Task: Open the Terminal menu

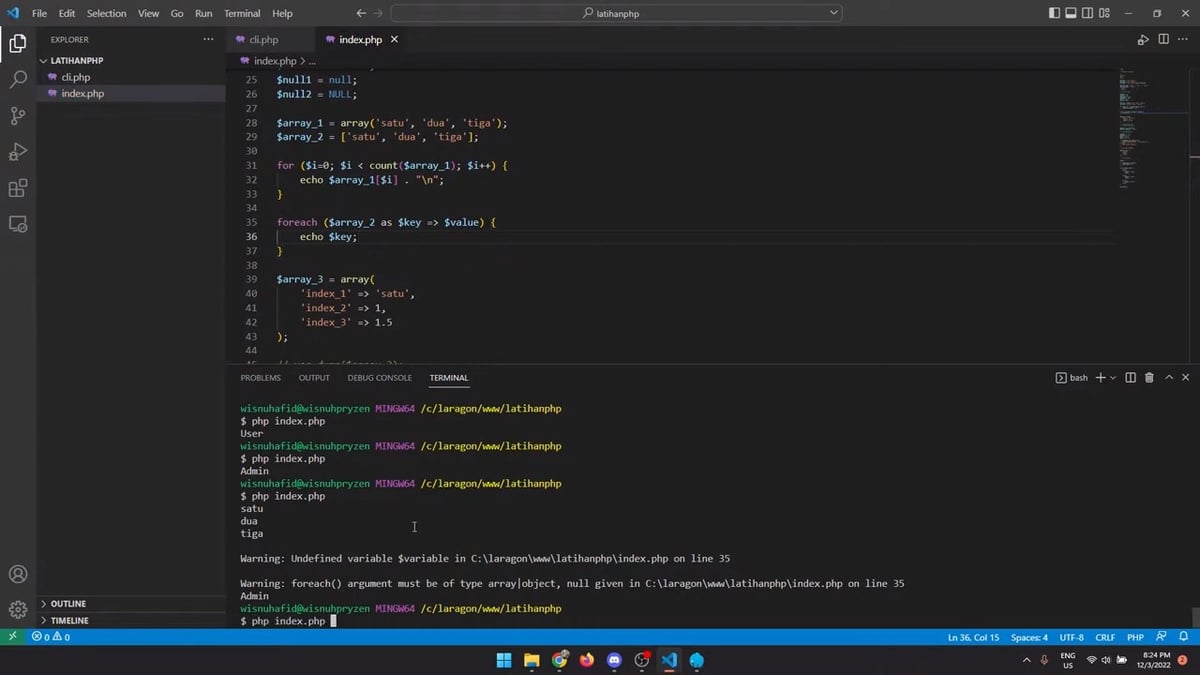Action: pyautogui.click(x=241, y=13)
